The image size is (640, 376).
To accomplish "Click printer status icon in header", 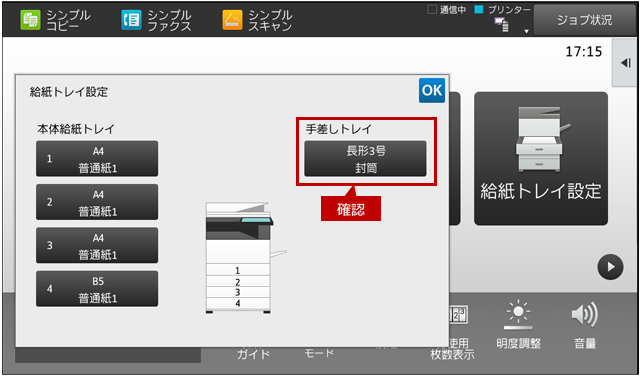I will (x=501, y=25).
